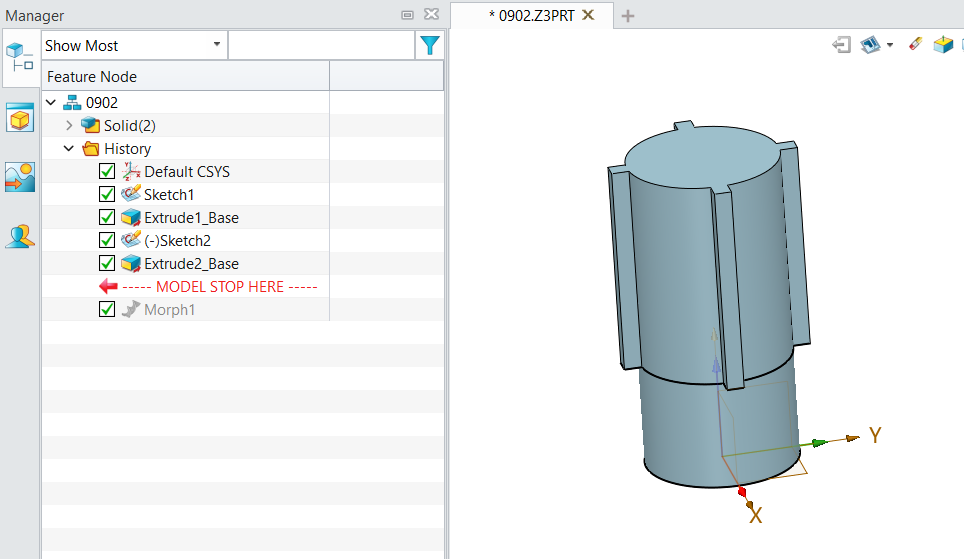Image resolution: width=964 pixels, height=559 pixels.
Task: Open the User Manager people icon
Action: [x=20, y=237]
